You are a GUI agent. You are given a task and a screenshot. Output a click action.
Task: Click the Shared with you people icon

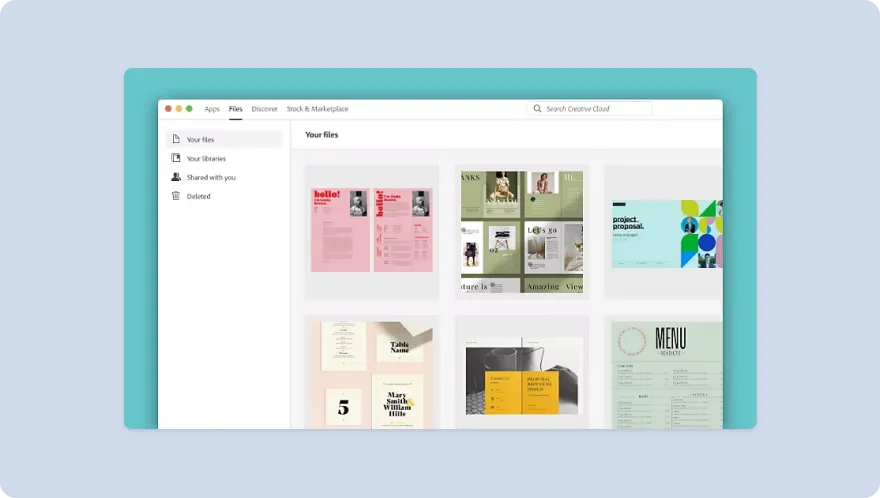(176, 177)
